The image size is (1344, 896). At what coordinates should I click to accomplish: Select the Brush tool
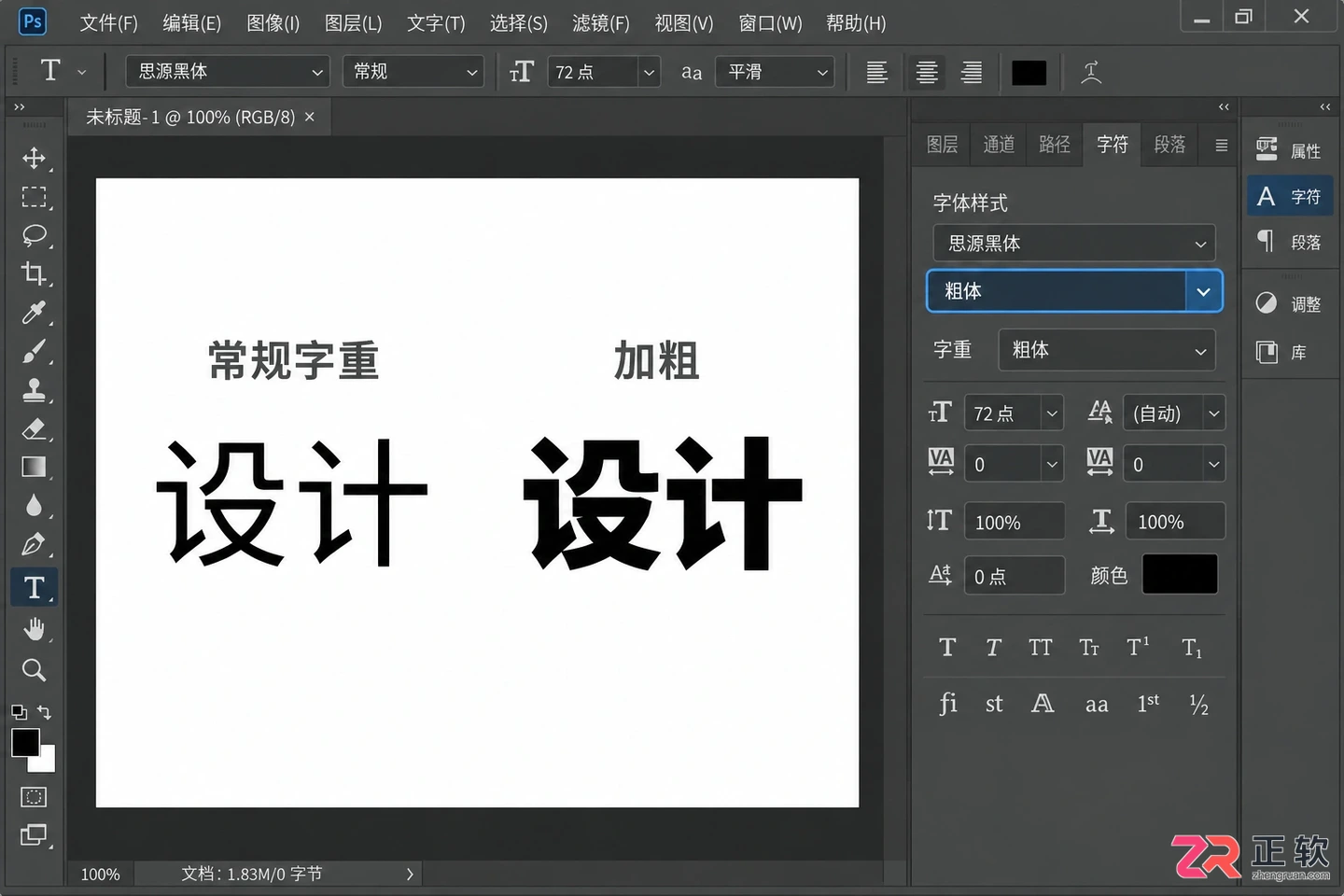tap(35, 352)
